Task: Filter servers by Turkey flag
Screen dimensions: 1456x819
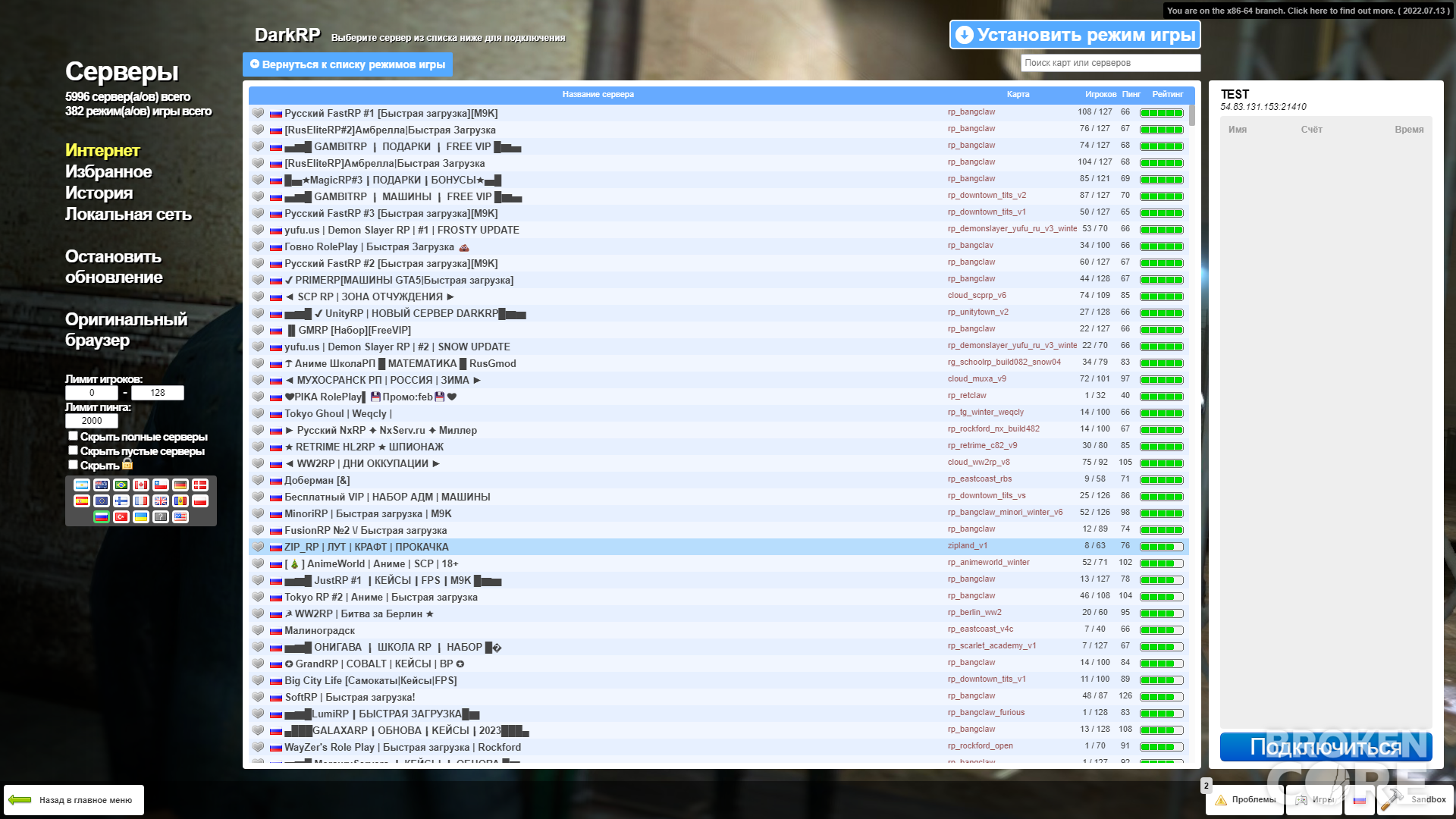Action: point(121,516)
